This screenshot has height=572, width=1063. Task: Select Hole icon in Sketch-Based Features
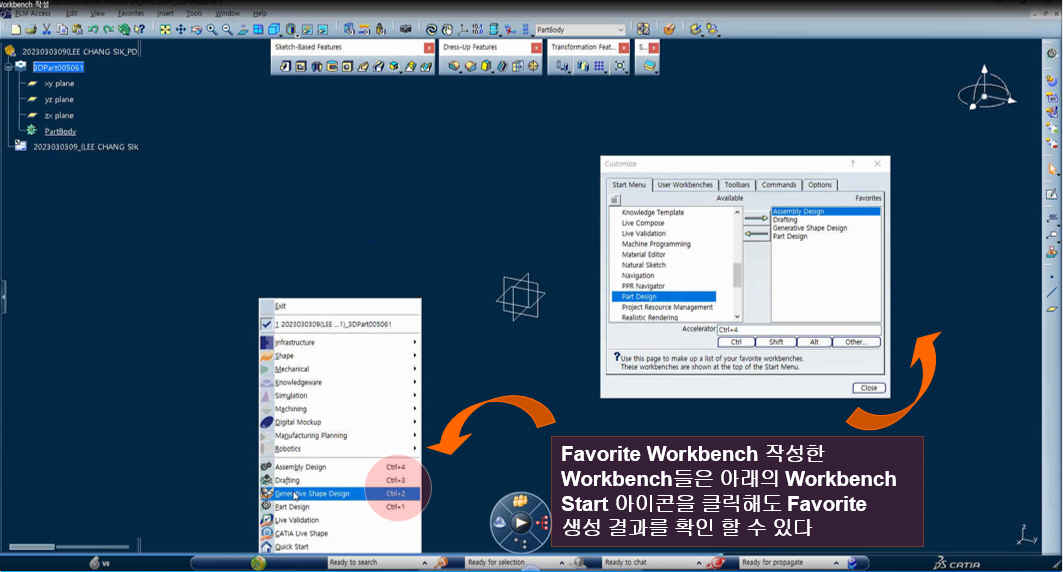click(x=347, y=66)
